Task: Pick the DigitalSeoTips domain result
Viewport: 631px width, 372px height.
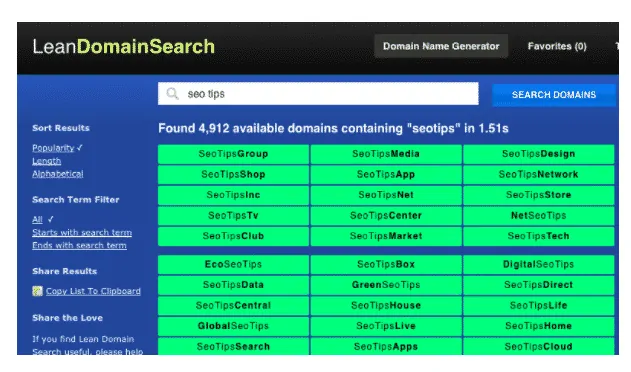Action: coord(538,264)
